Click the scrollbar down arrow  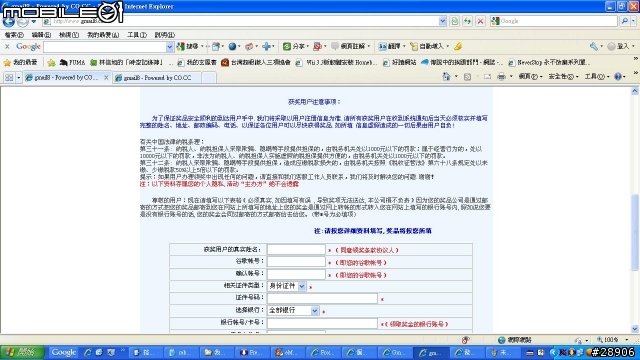coord(635,329)
